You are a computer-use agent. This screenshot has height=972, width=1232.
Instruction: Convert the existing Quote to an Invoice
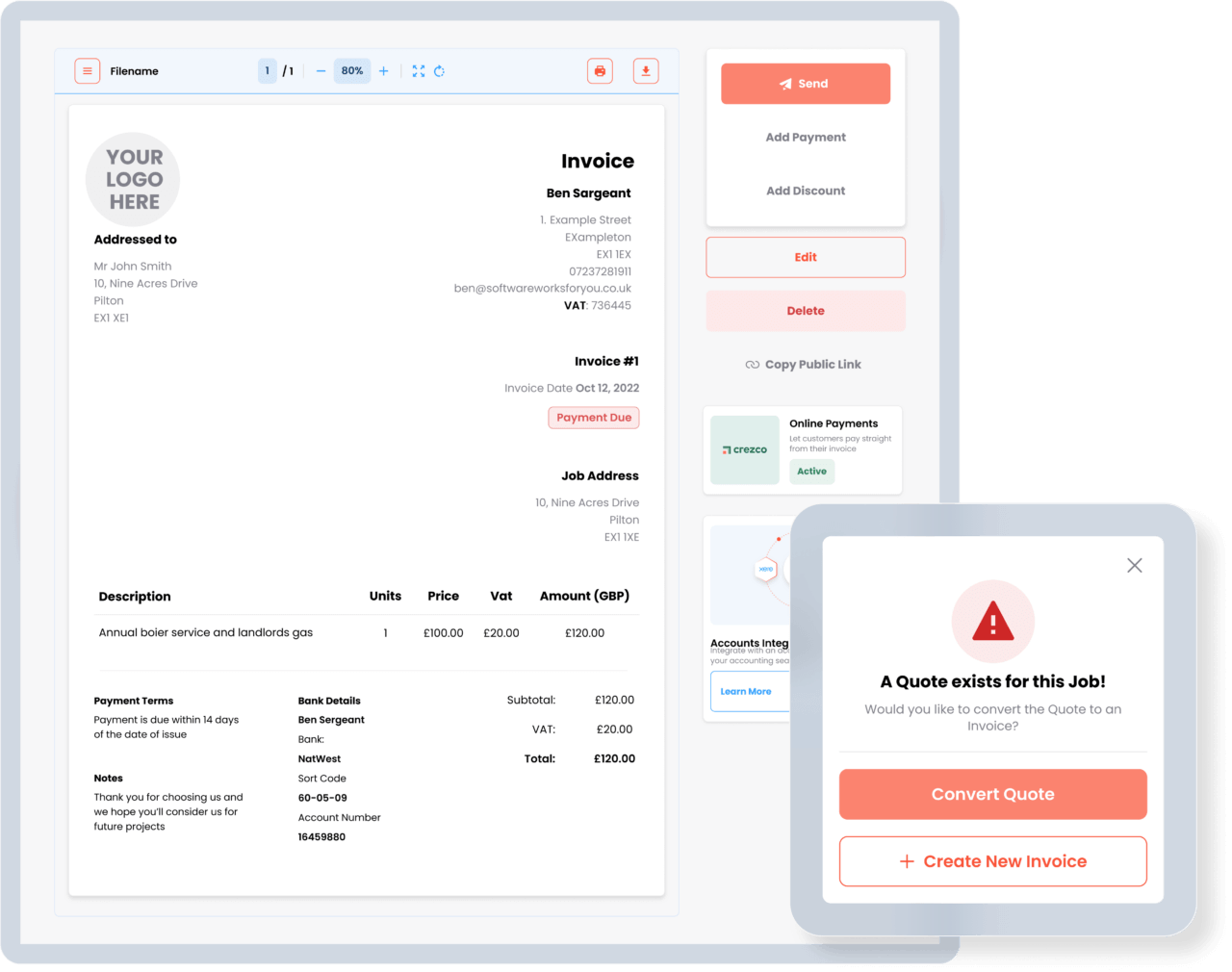pyautogui.click(x=992, y=794)
